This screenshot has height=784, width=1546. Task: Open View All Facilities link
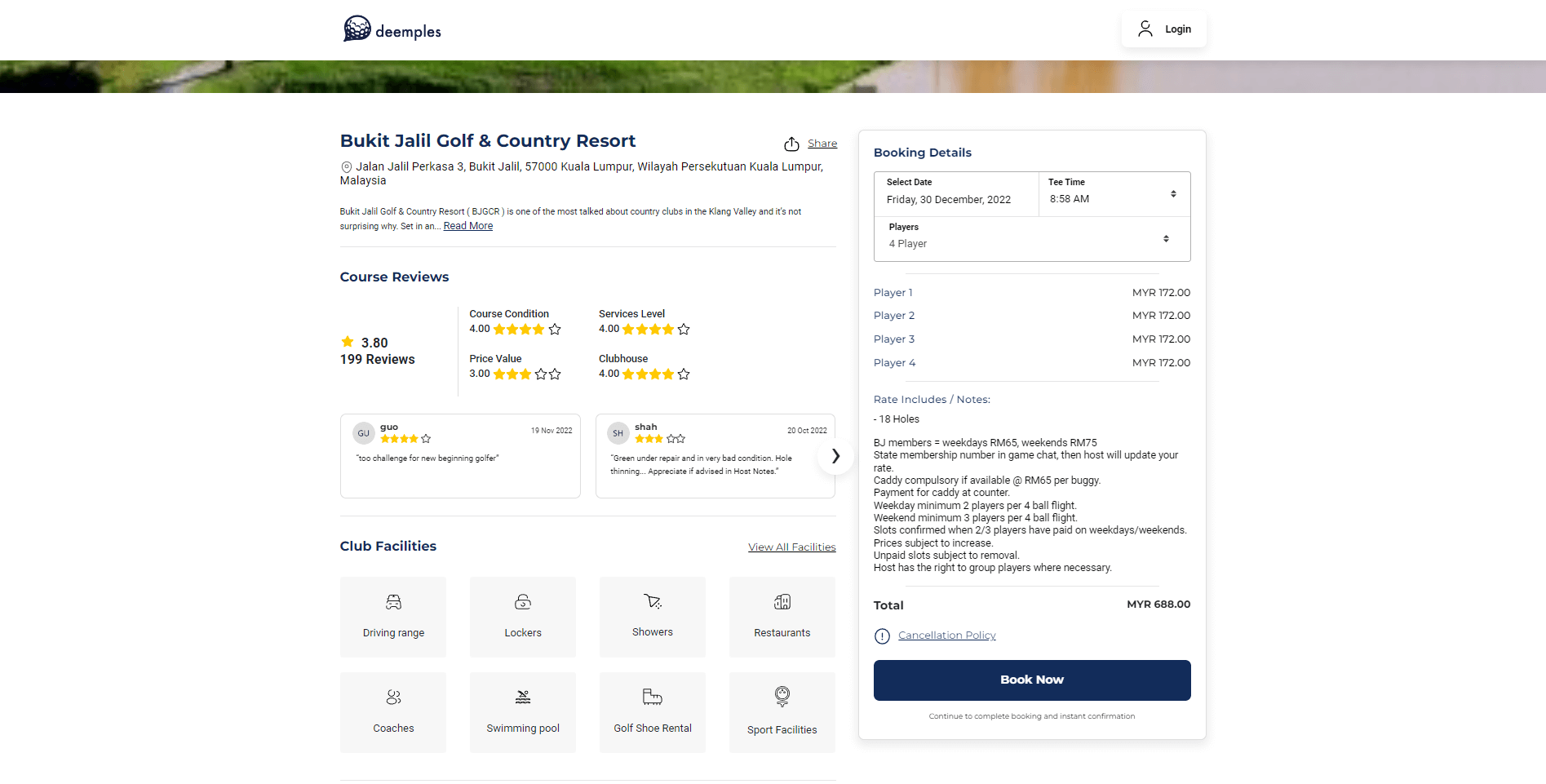click(x=792, y=547)
